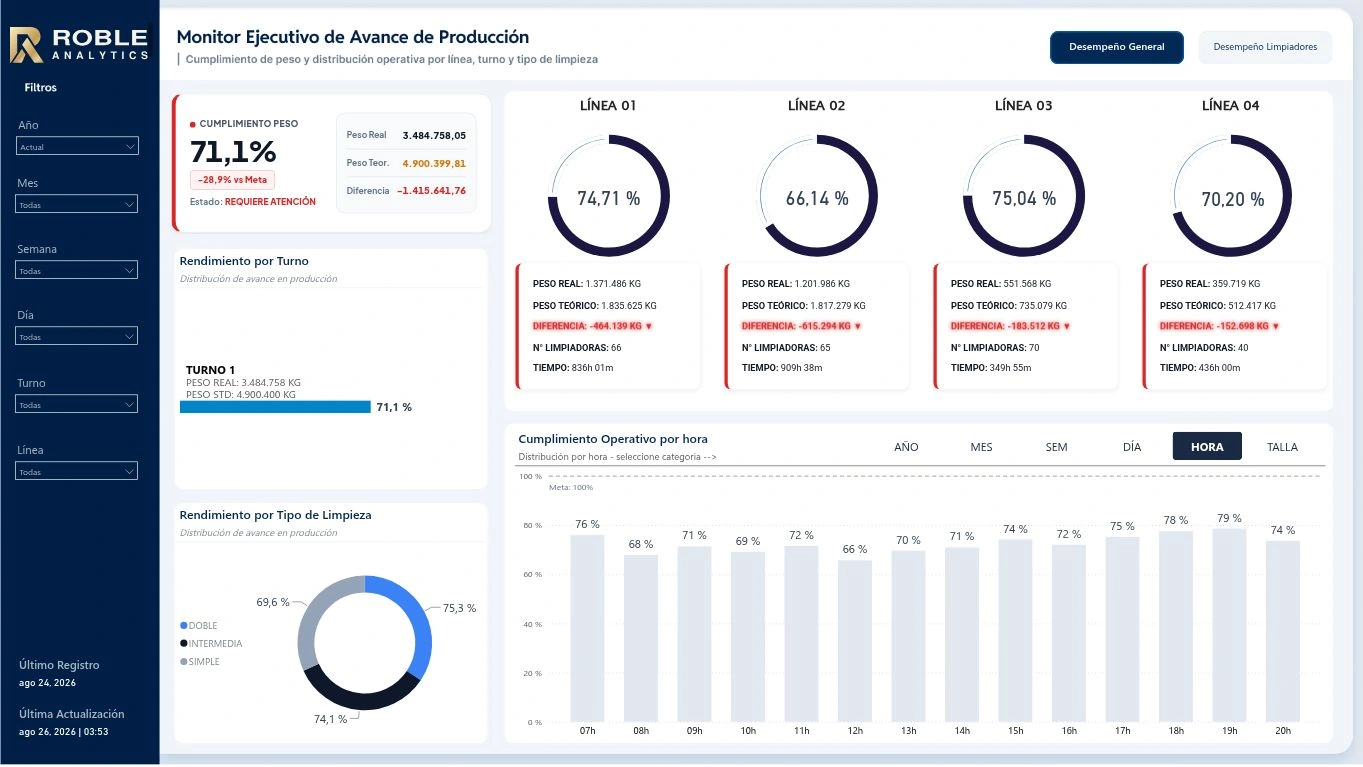Select the Desempeño General button
This screenshot has height=767, width=1363.
click(1116, 47)
